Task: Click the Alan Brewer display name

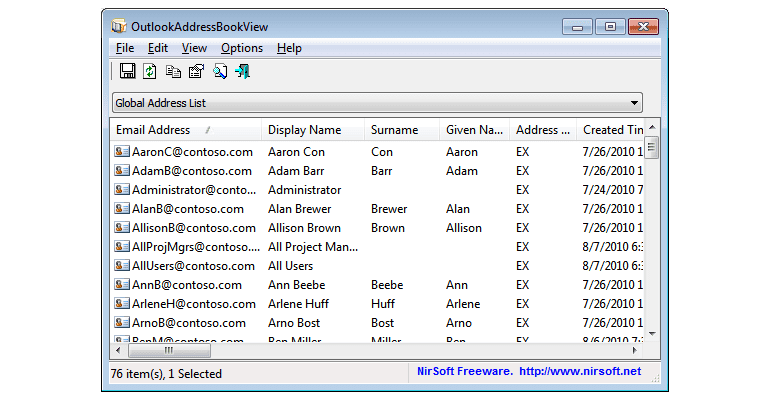Action: click(300, 209)
